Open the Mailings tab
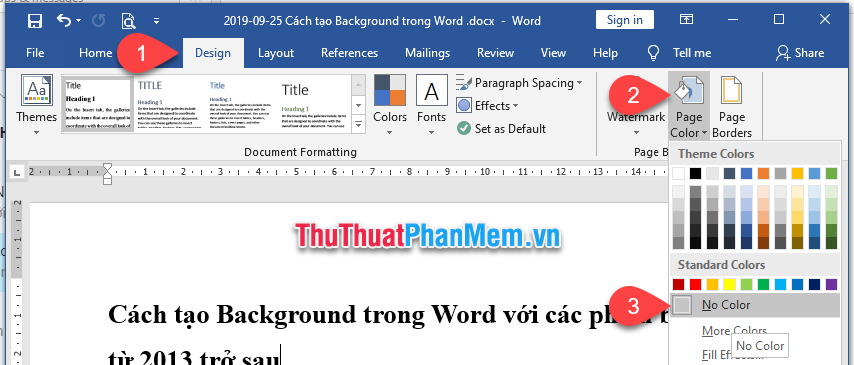Screen dimensions: 854x365 click(428, 53)
